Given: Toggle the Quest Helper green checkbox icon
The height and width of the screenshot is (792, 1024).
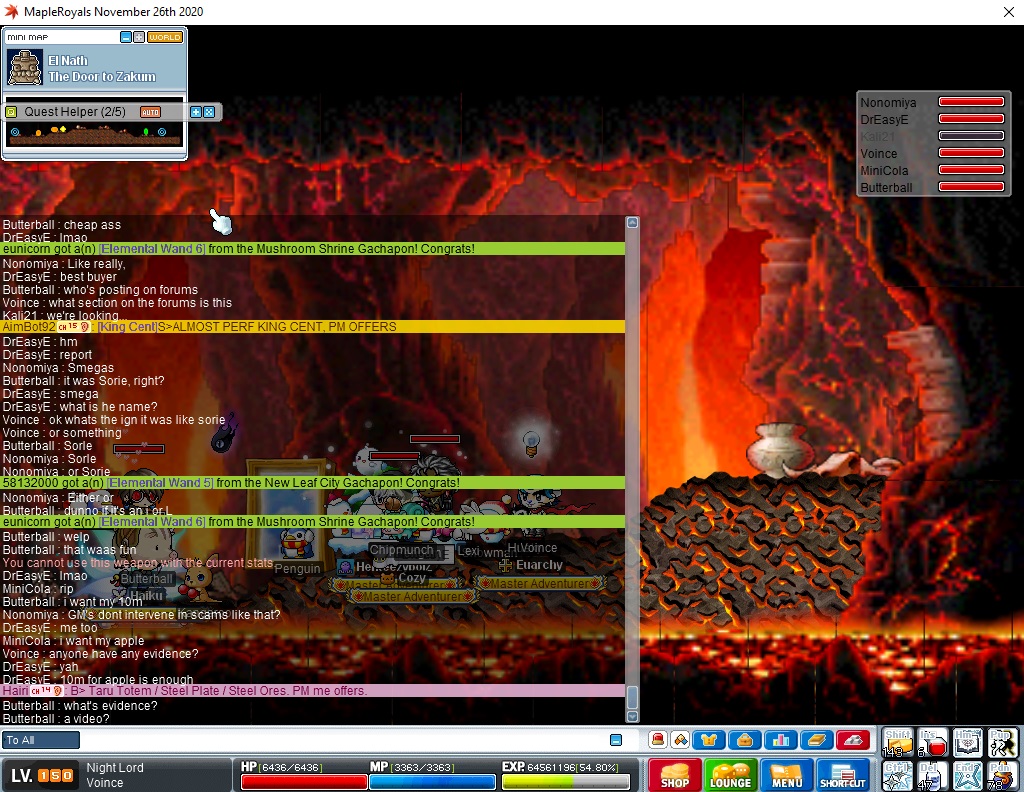Looking at the screenshot, I should point(11,112).
